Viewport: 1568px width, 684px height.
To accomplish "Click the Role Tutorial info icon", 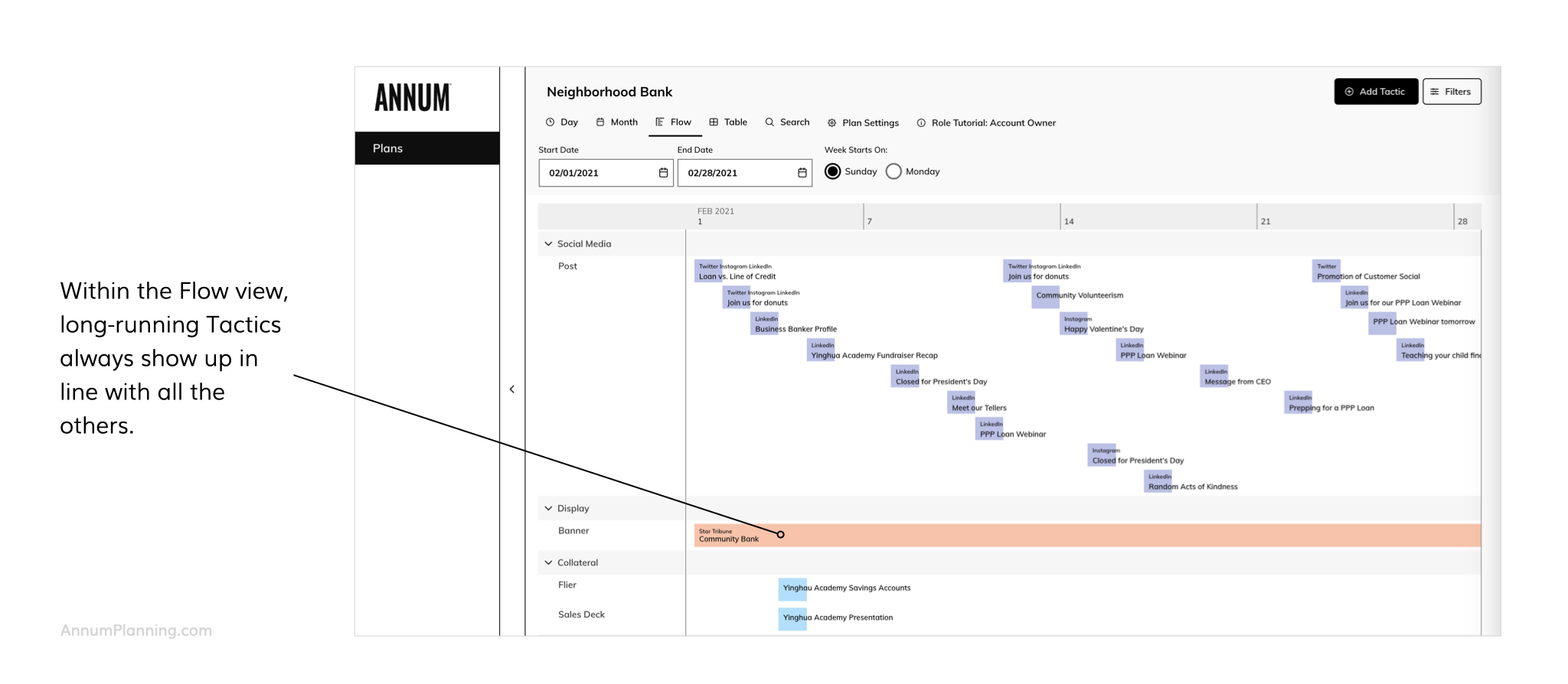I will point(921,123).
